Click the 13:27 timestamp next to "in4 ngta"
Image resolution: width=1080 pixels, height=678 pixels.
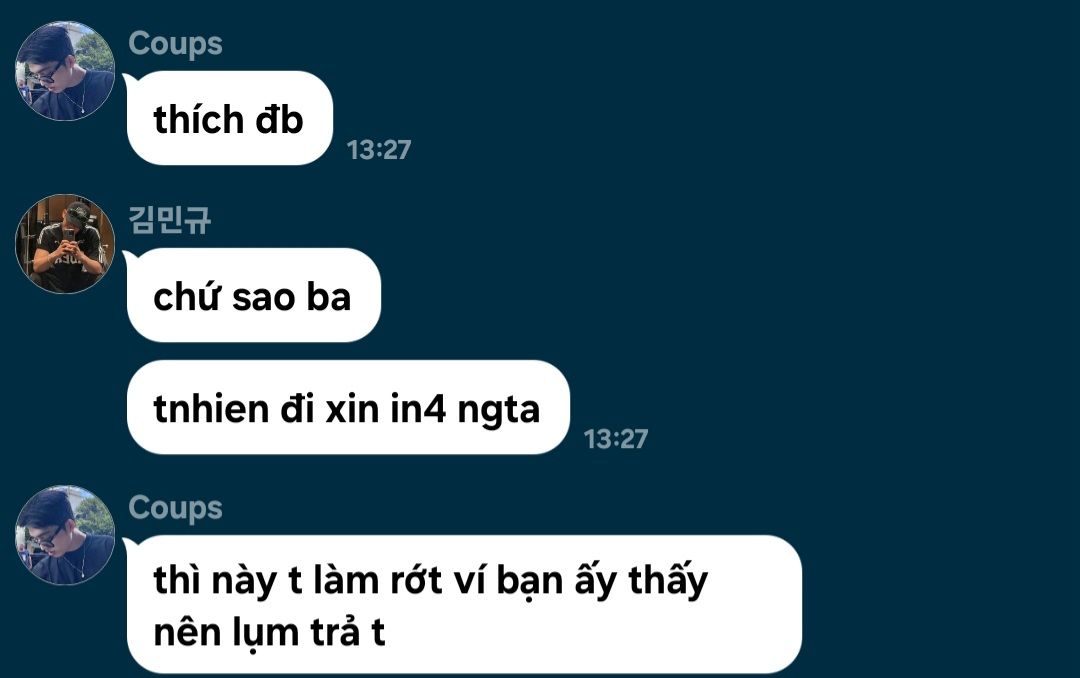point(615,439)
